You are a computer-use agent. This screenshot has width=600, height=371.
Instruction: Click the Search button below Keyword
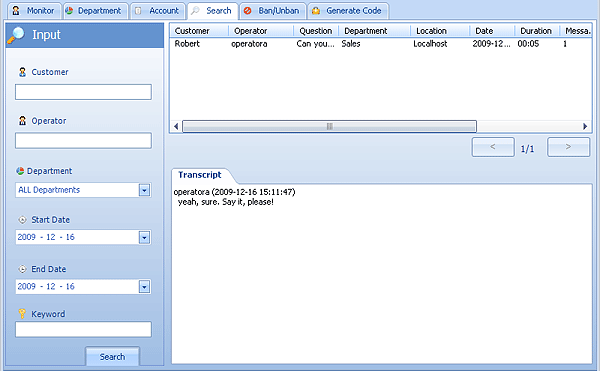point(112,356)
